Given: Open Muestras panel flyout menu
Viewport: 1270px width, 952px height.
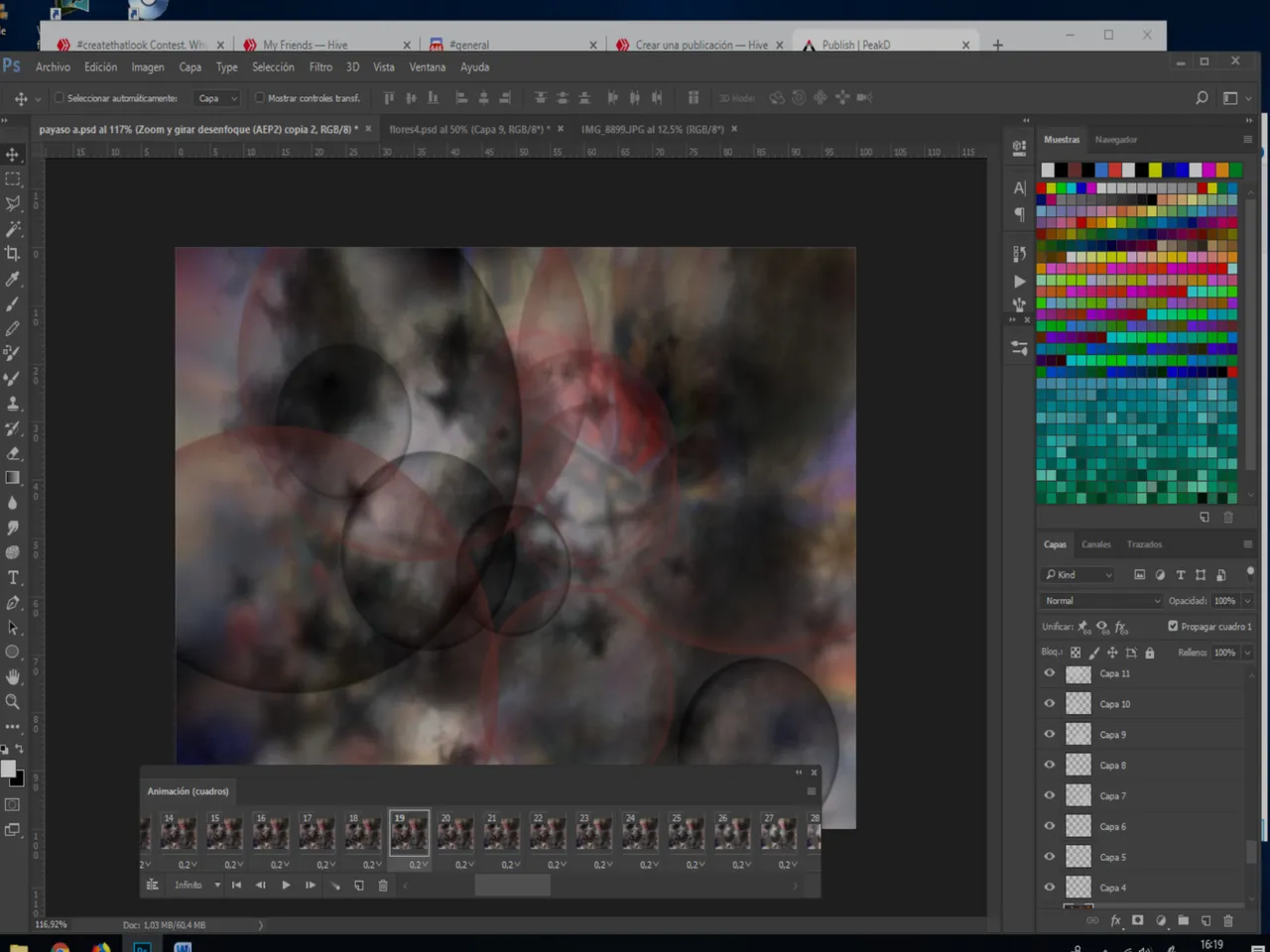Looking at the screenshot, I should 1248,140.
